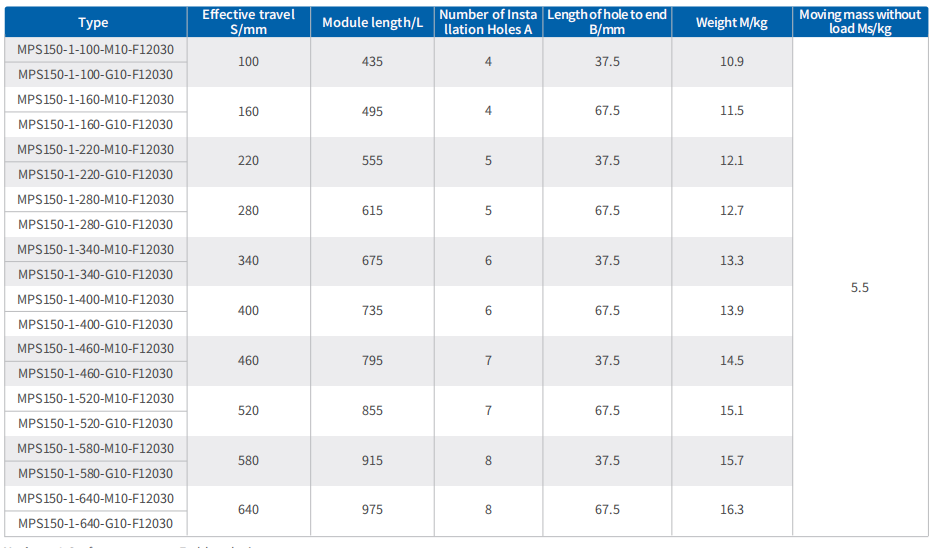This screenshot has height=548, width=938.
Task: Select Number of Installation Holes A header
Action: pos(488,22)
